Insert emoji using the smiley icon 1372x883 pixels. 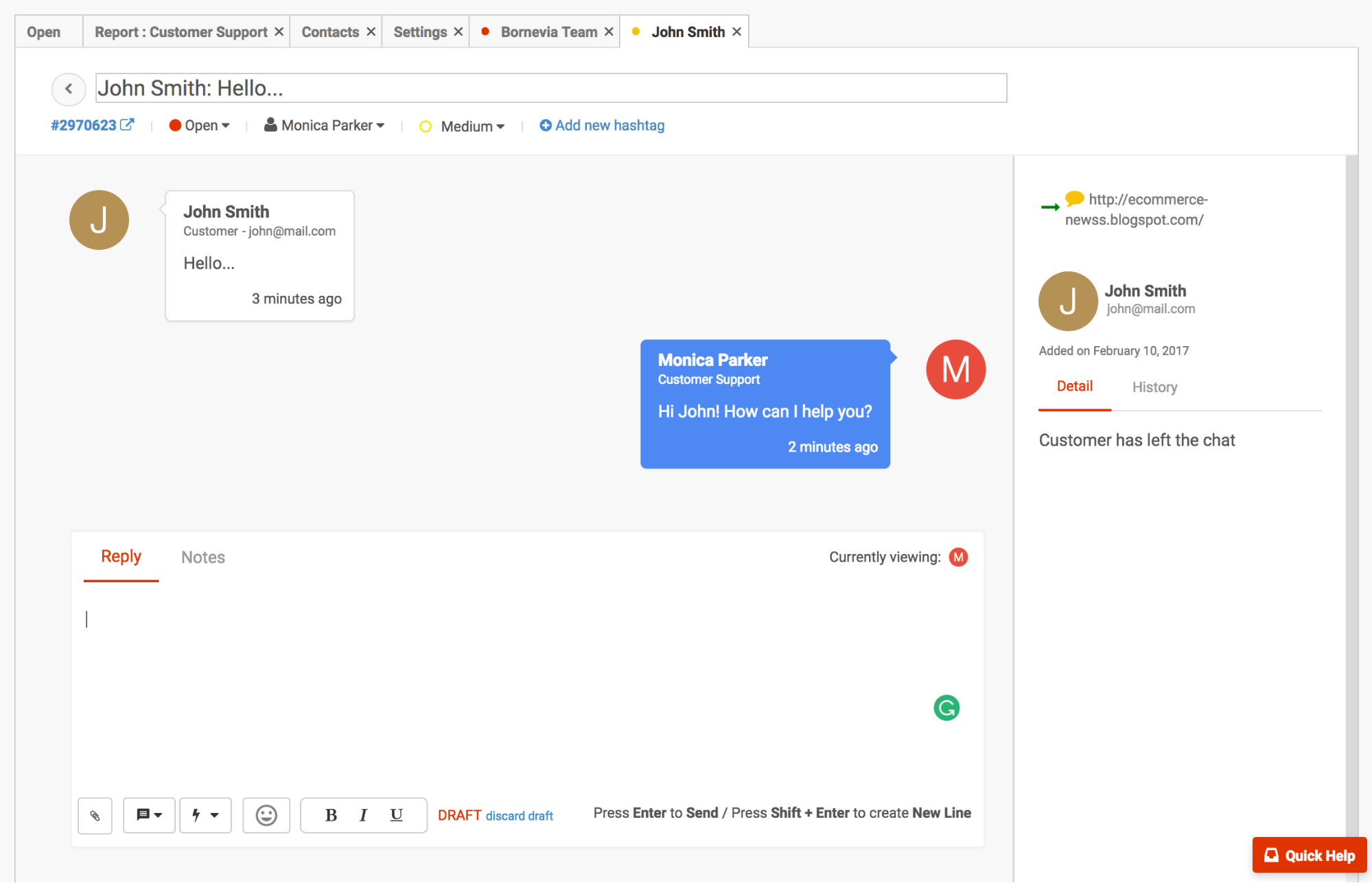pyautogui.click(x=266, y=815)
